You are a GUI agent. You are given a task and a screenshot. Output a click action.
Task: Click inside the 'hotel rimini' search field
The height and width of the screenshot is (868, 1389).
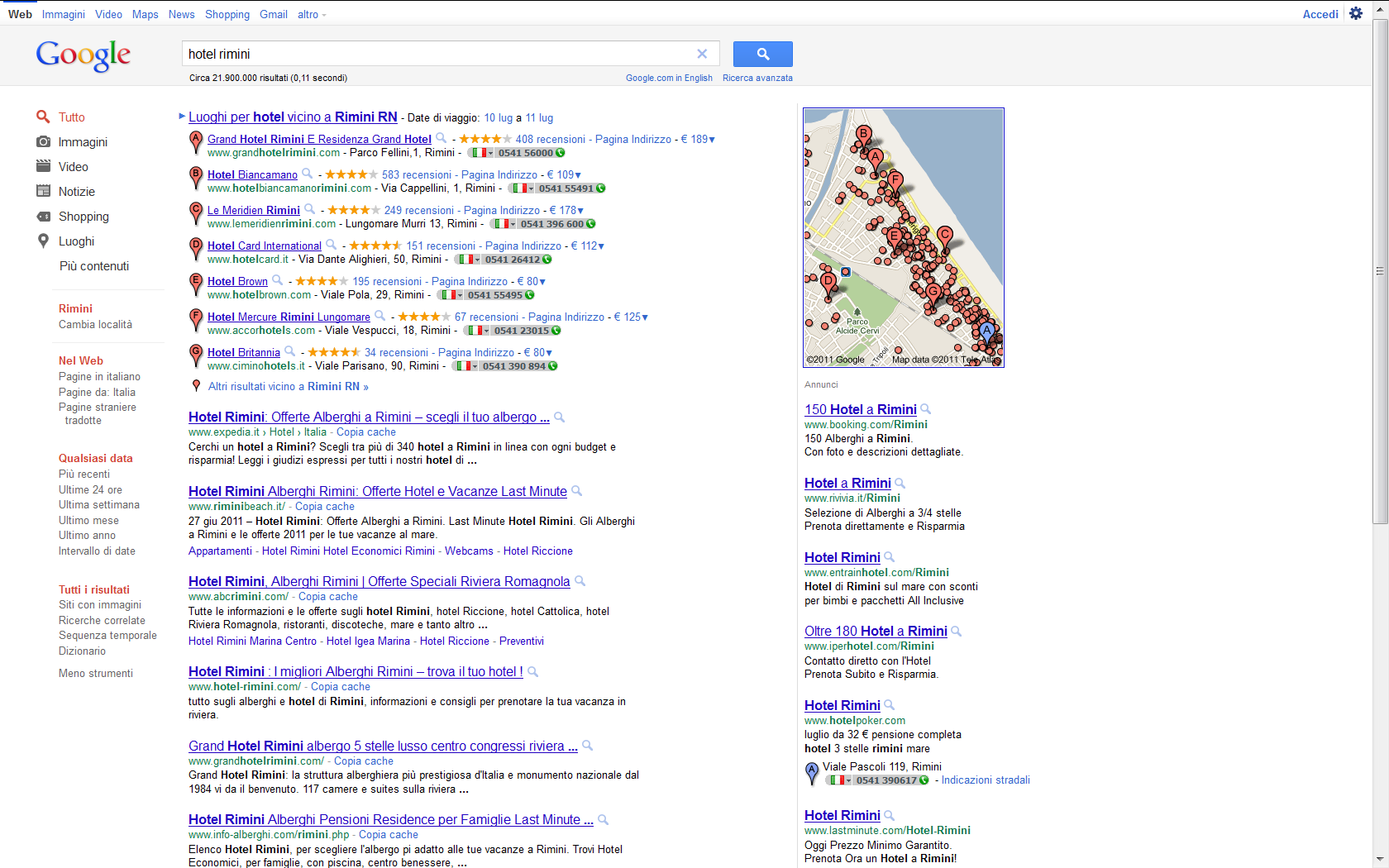(438, 54)
